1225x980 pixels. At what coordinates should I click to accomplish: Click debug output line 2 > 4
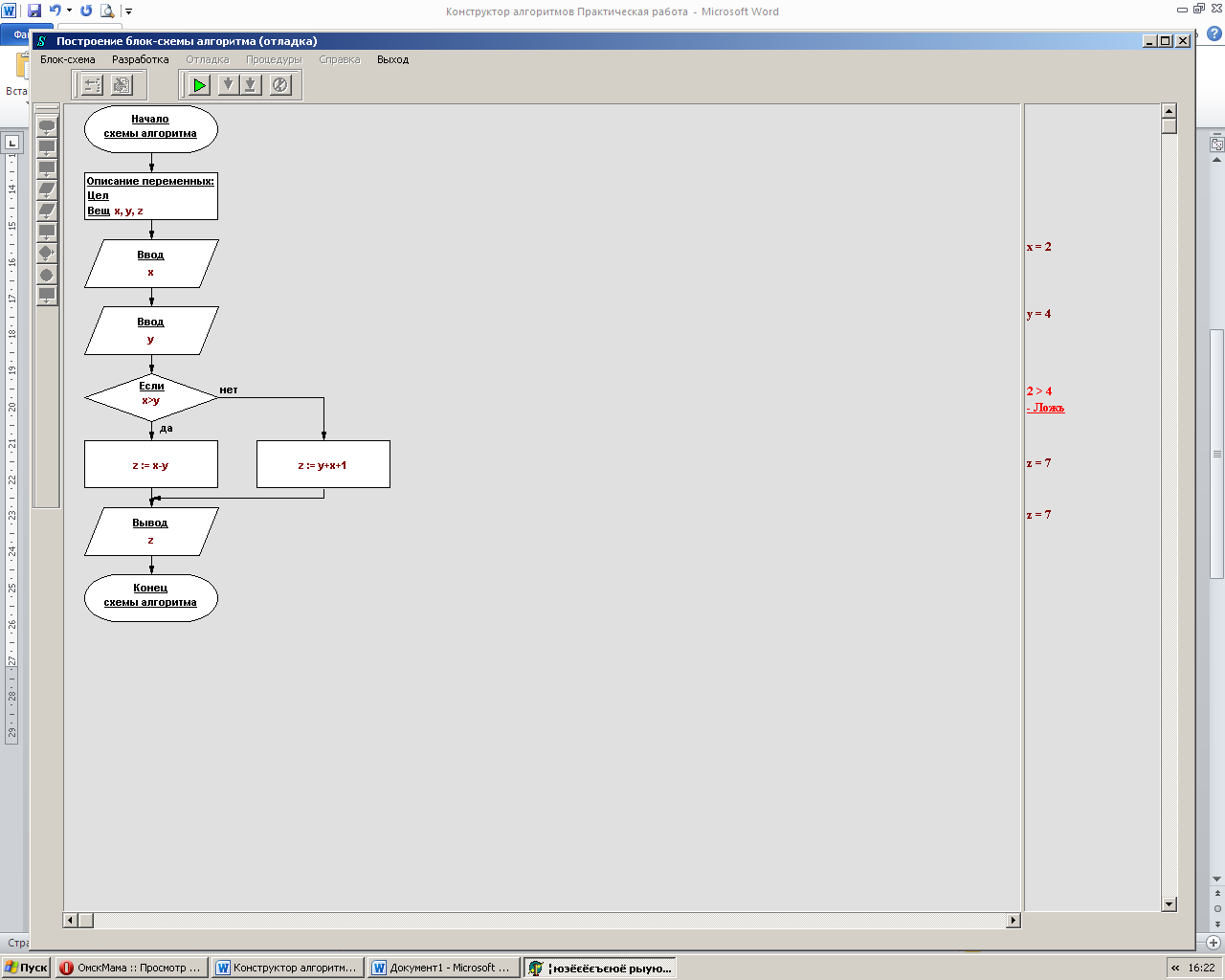coord(1039,391)
